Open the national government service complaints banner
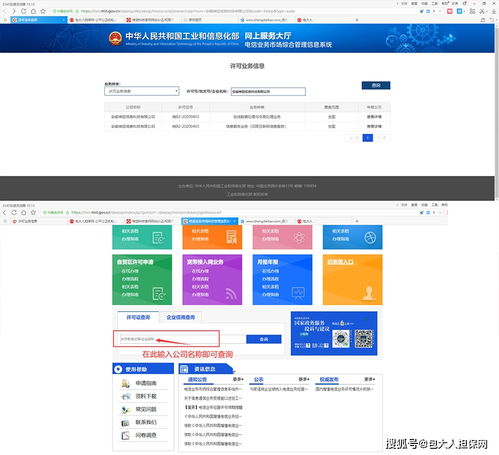This screenshot has width=499, height=455. pos(334,333)
